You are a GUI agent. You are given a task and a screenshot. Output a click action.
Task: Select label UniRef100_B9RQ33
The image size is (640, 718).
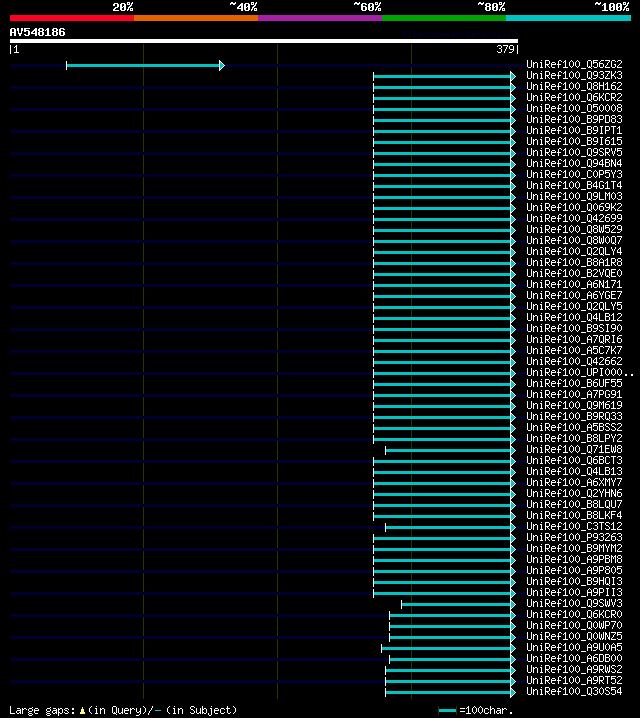pyautogui.click(x=574, y=416)
